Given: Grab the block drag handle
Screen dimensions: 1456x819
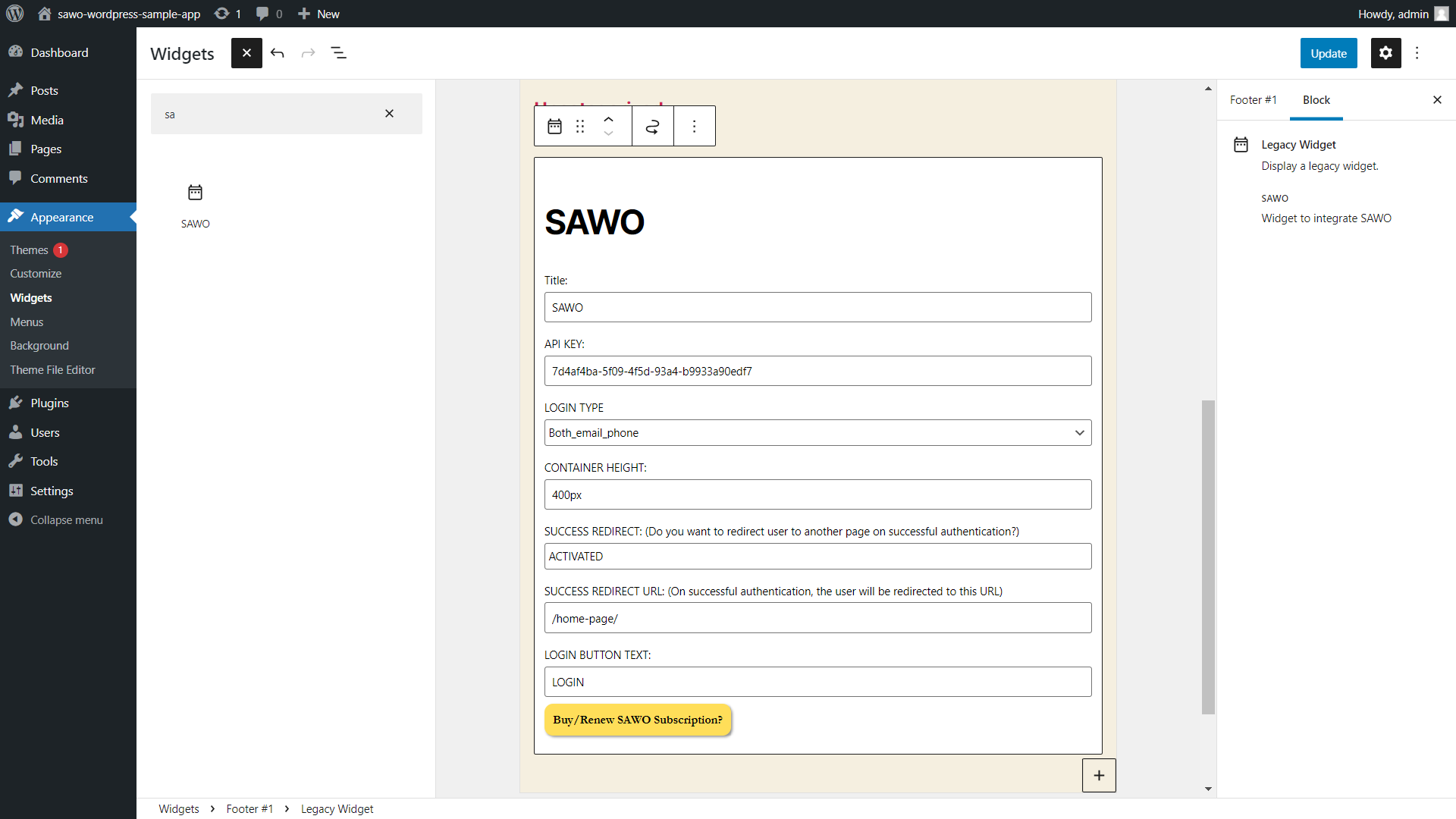Looking at the screenshot, I should (x=580, y=126).
